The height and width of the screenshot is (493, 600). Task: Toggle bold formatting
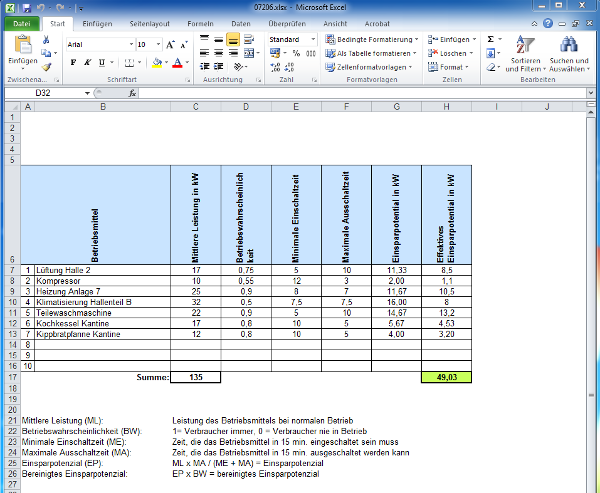73,62
